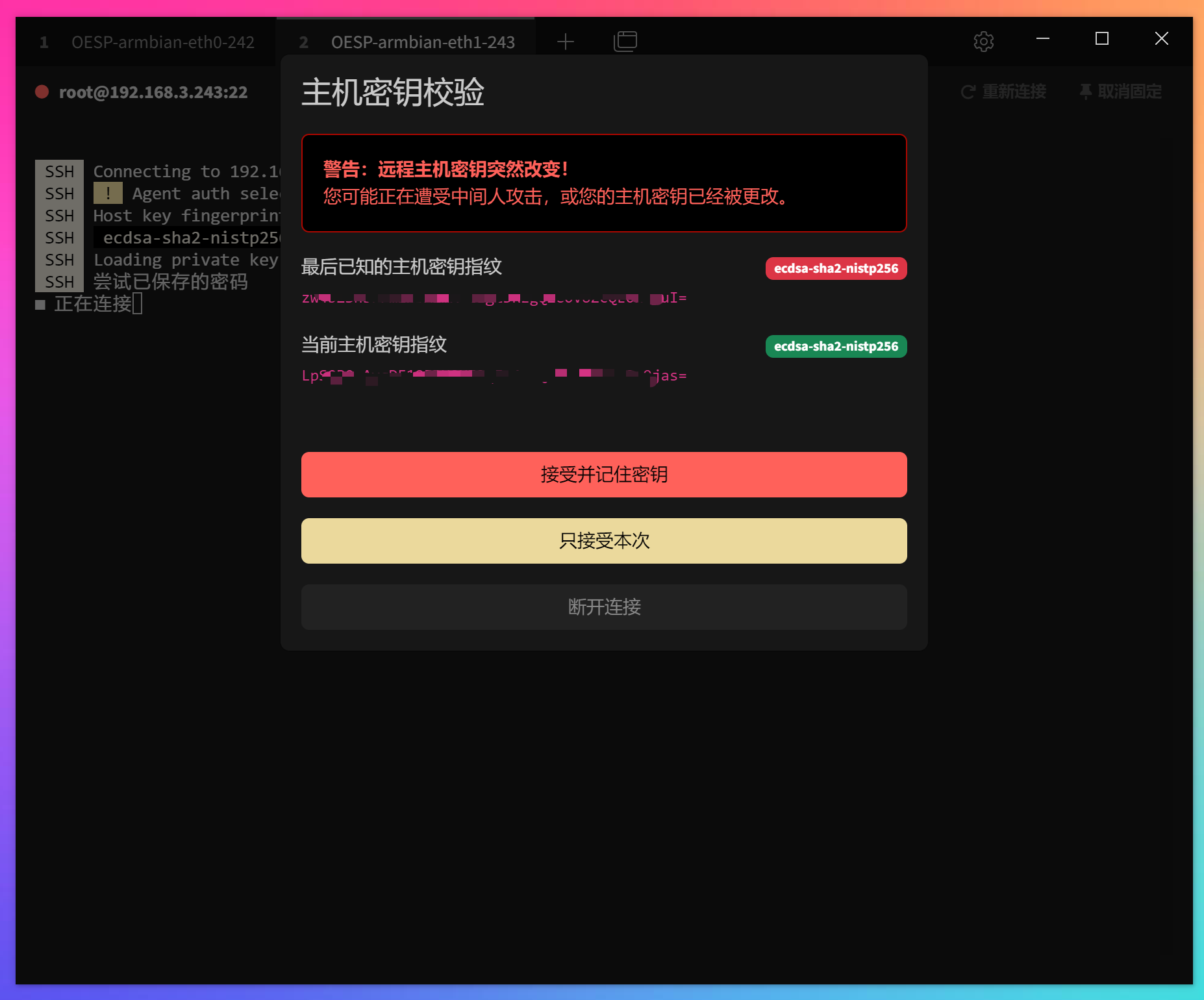Click the duplicate tab icon beside the plus
The image size is (1204, 1000).
tap(625, 41)
